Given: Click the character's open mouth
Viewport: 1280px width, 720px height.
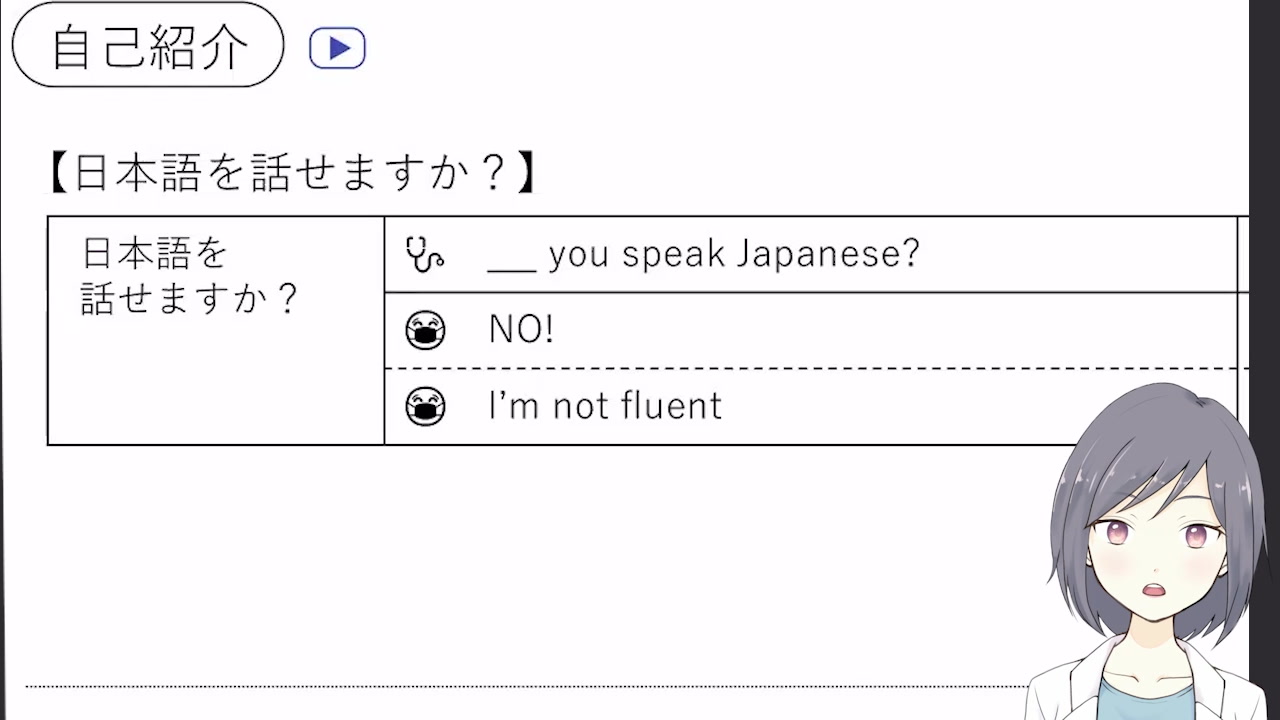Looking at the screenshot, I should point(1154,590).
